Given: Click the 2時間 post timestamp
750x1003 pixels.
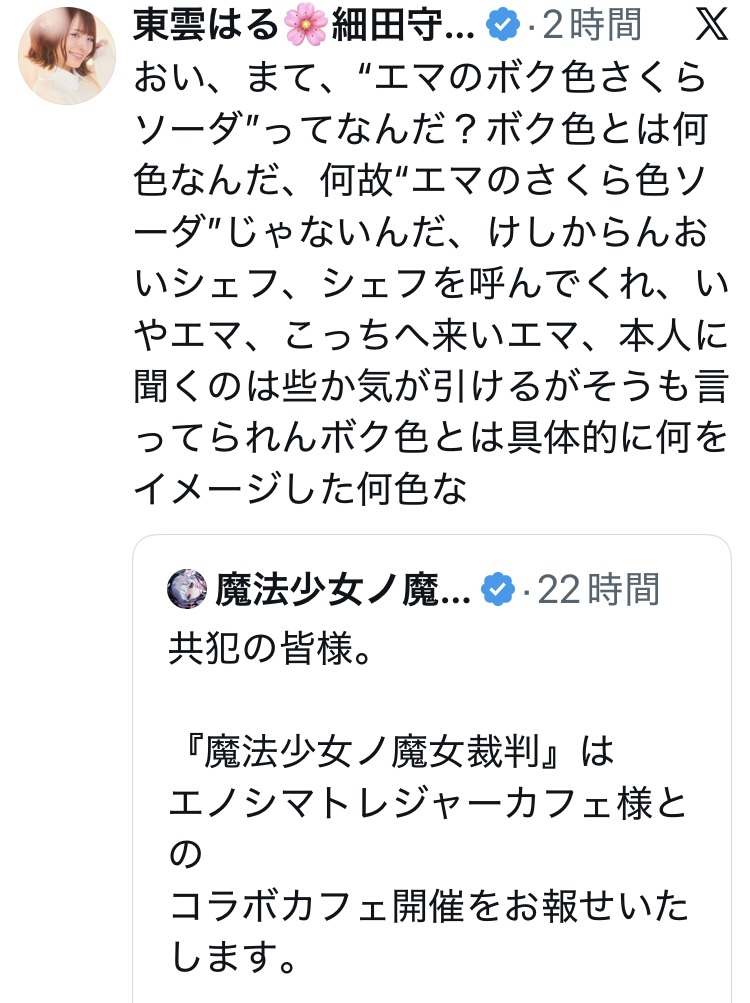Looking at the screenshot, I should (591, 26).
